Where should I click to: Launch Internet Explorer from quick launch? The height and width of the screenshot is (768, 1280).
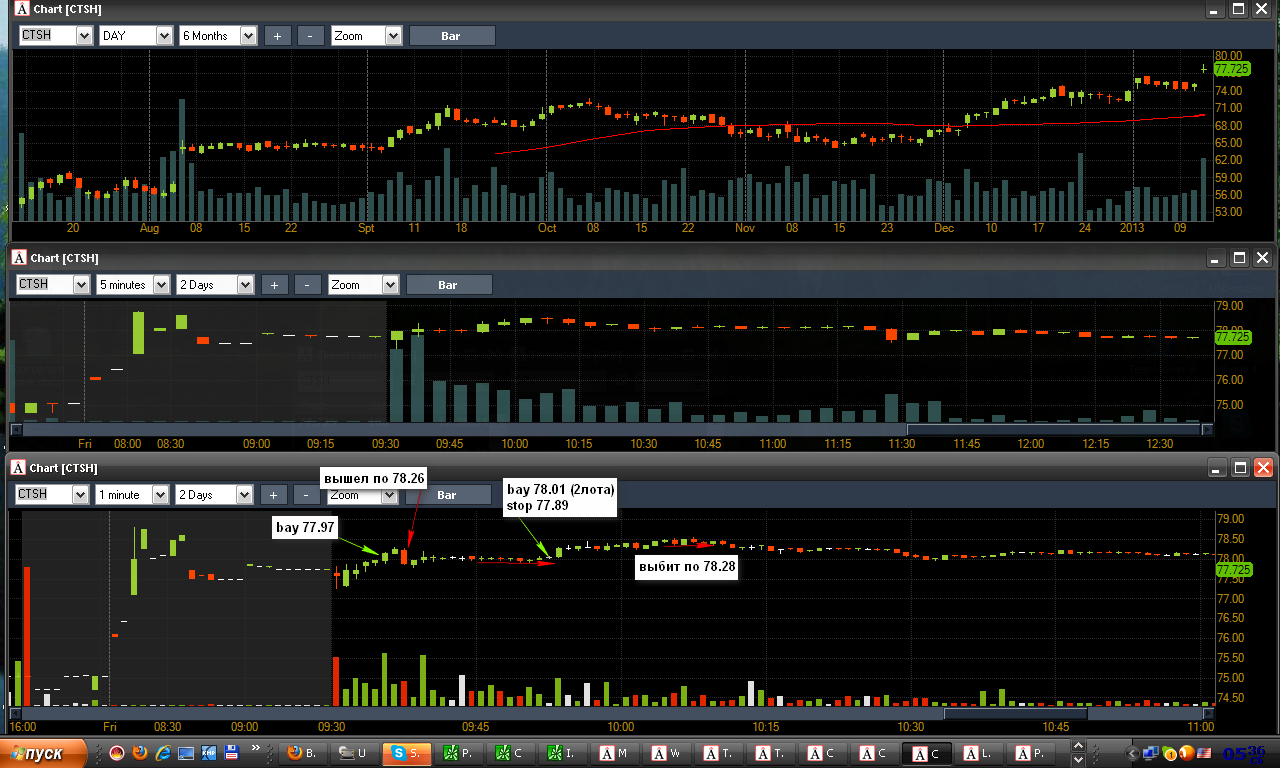(x=163, y=753)
